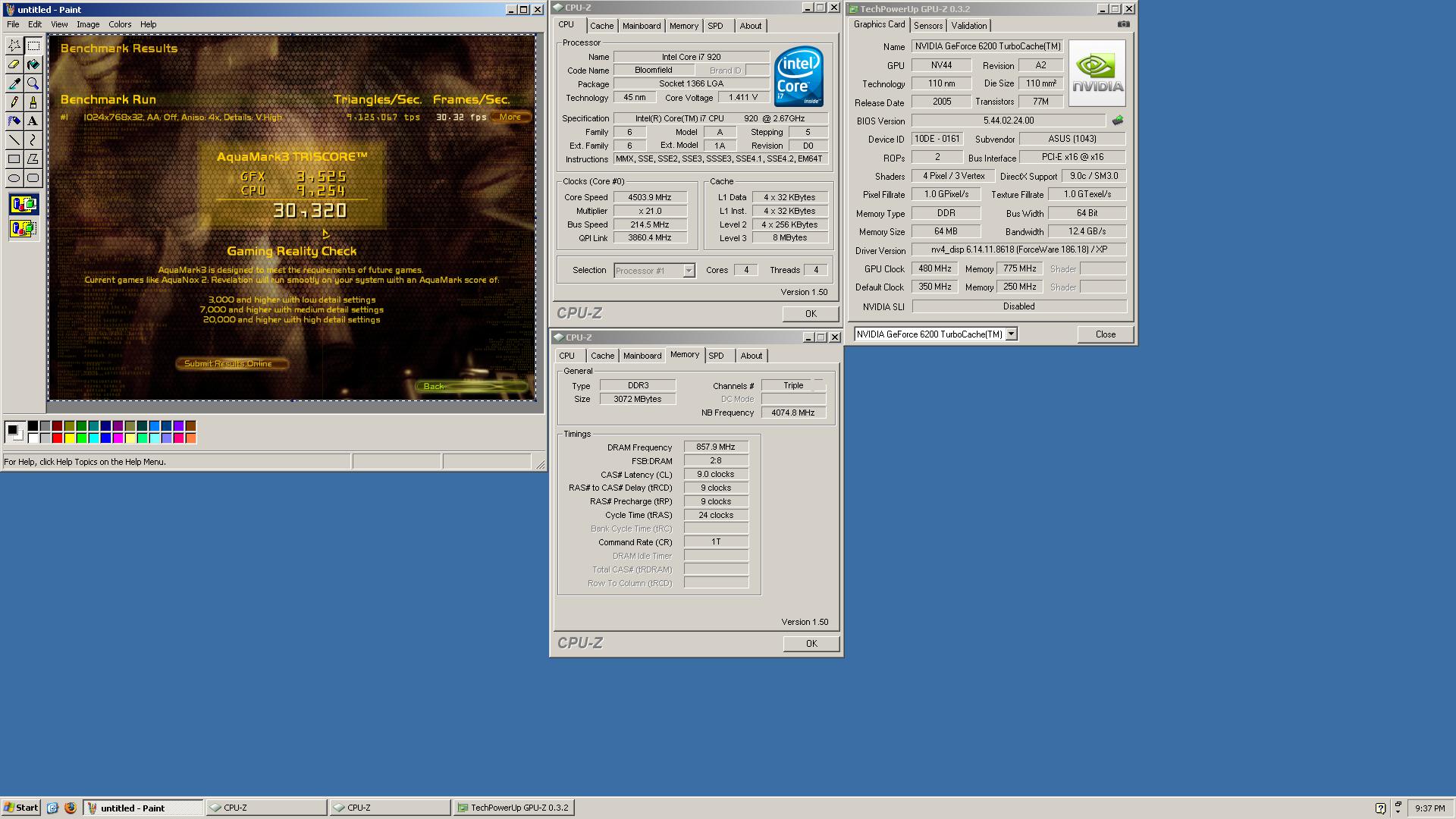
Task: Select the Free-Form Select tool in Paint
Action: pyautogui.click(x=14, y=45)
